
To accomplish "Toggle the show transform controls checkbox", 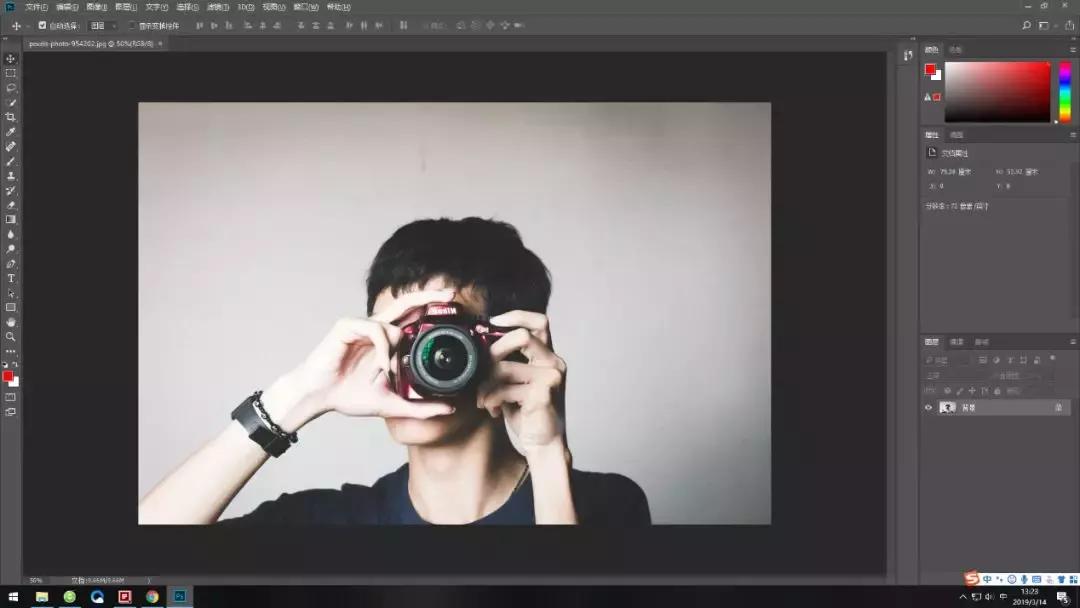I will (x=132, y=25).
